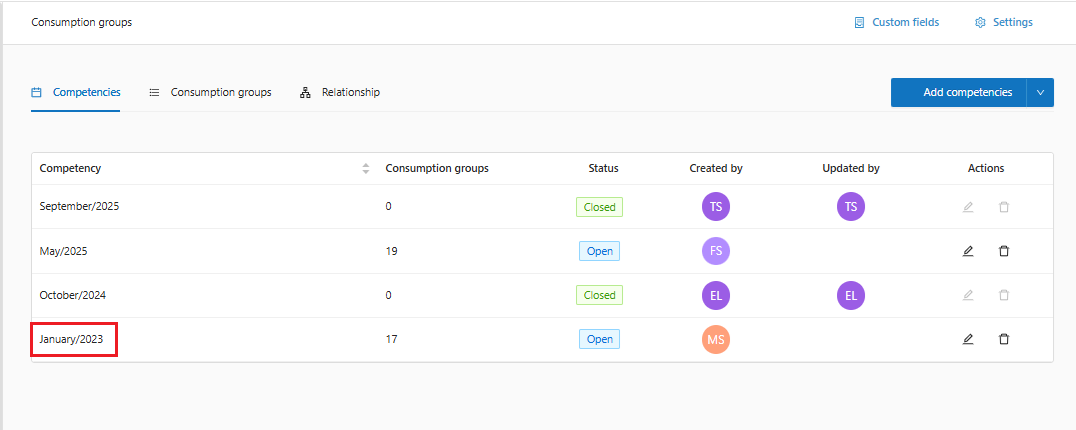Viewport: 1076px width, 430px height.
Task: Click the FS creator avatar
Action: (716, 251)
